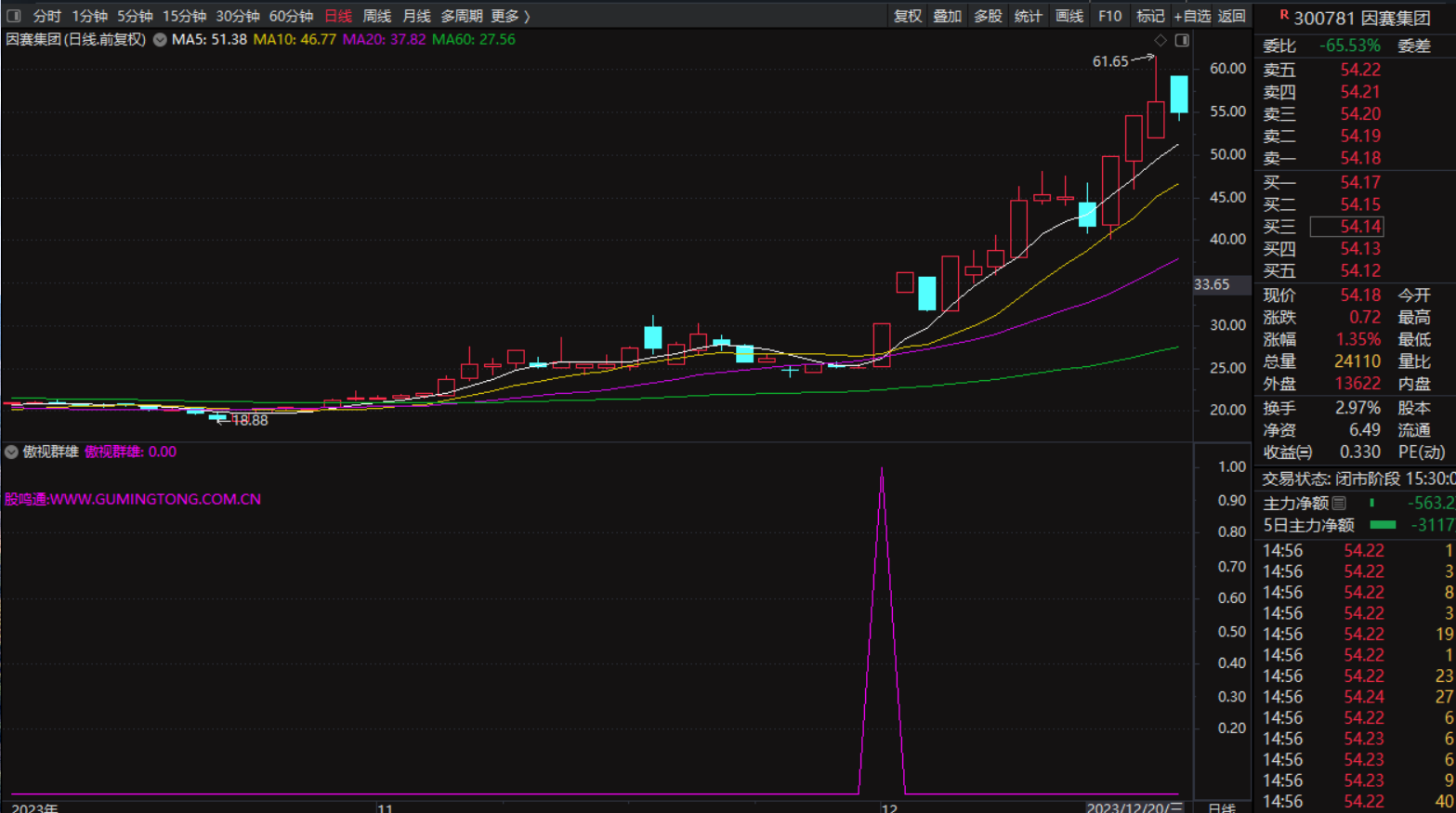Toggle the left sidebar panel icon
Image resolution: width=1456 pixels, height=813 pixels.
[x=13, y=16]
